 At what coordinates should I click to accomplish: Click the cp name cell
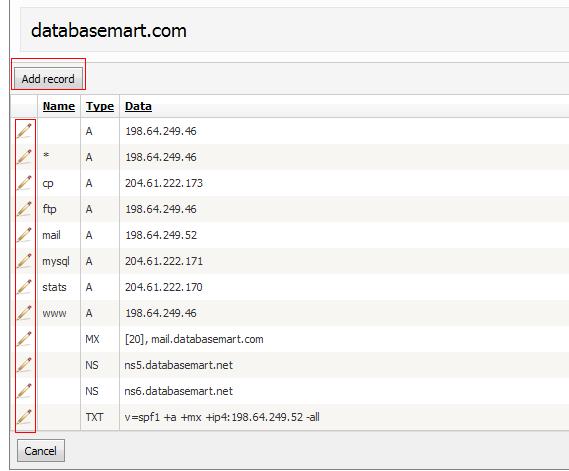[x=48, y=184]
